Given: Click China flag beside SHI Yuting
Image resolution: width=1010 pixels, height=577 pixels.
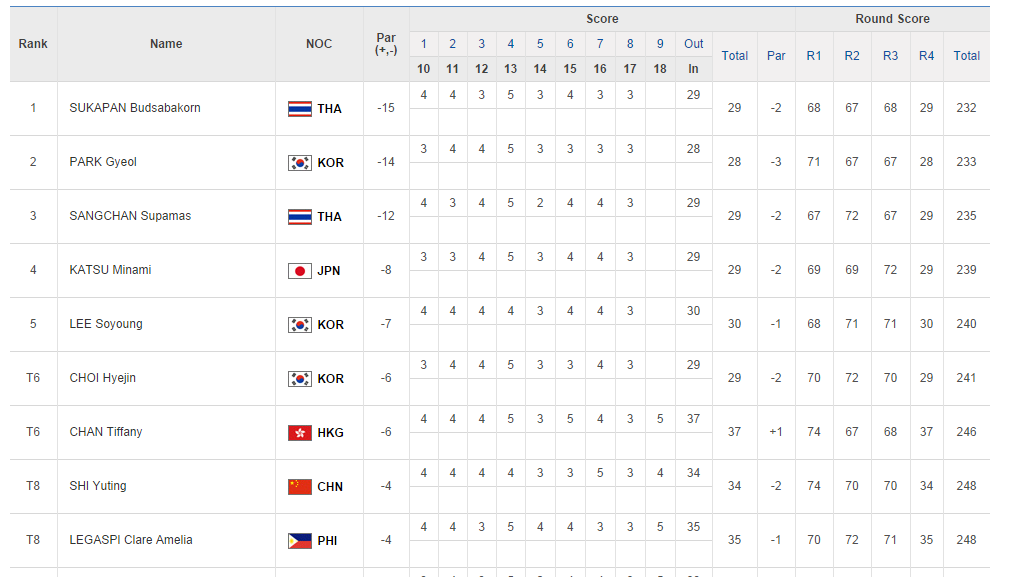Looking at the screenshot, I should coord(300,487).
